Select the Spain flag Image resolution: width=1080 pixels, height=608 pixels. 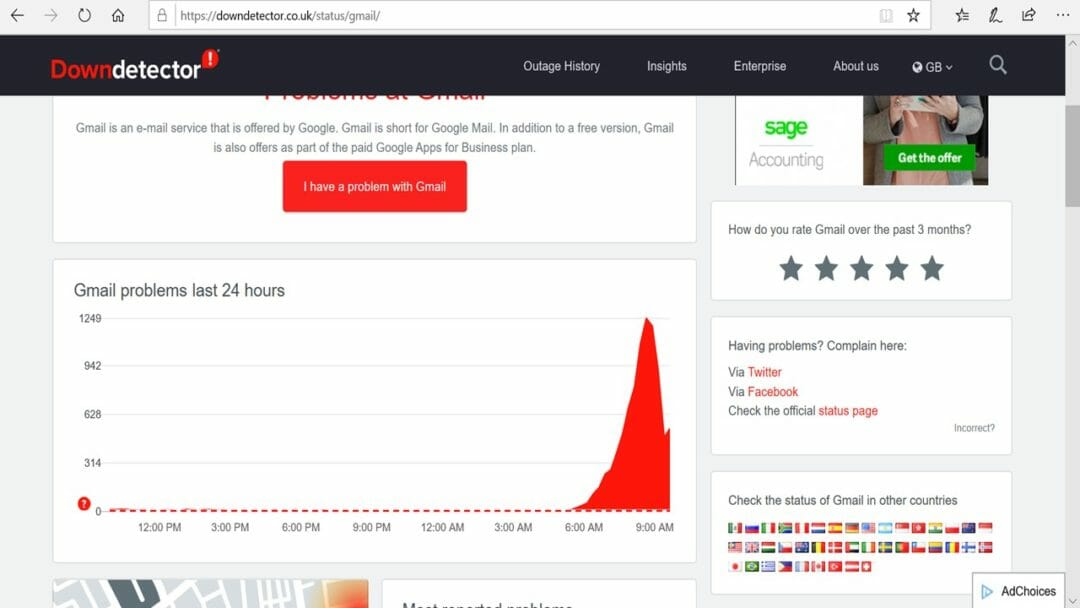tap(835, 528)
